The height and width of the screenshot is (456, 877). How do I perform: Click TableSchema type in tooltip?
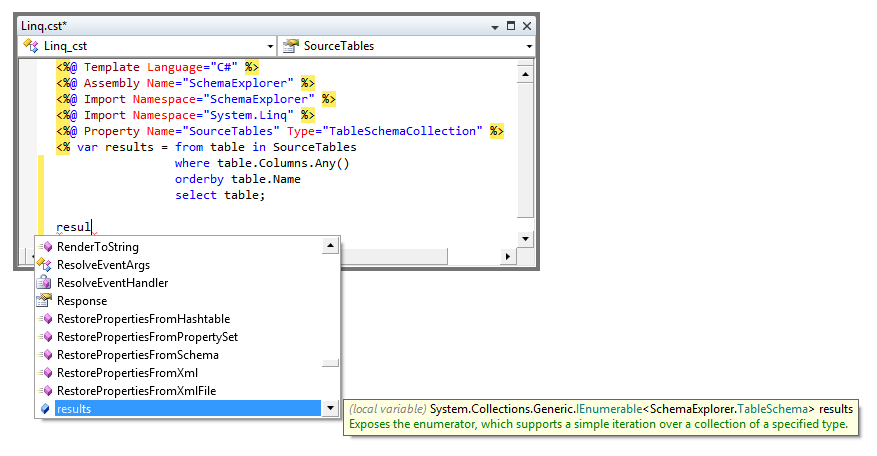click(x=772, y=409)
